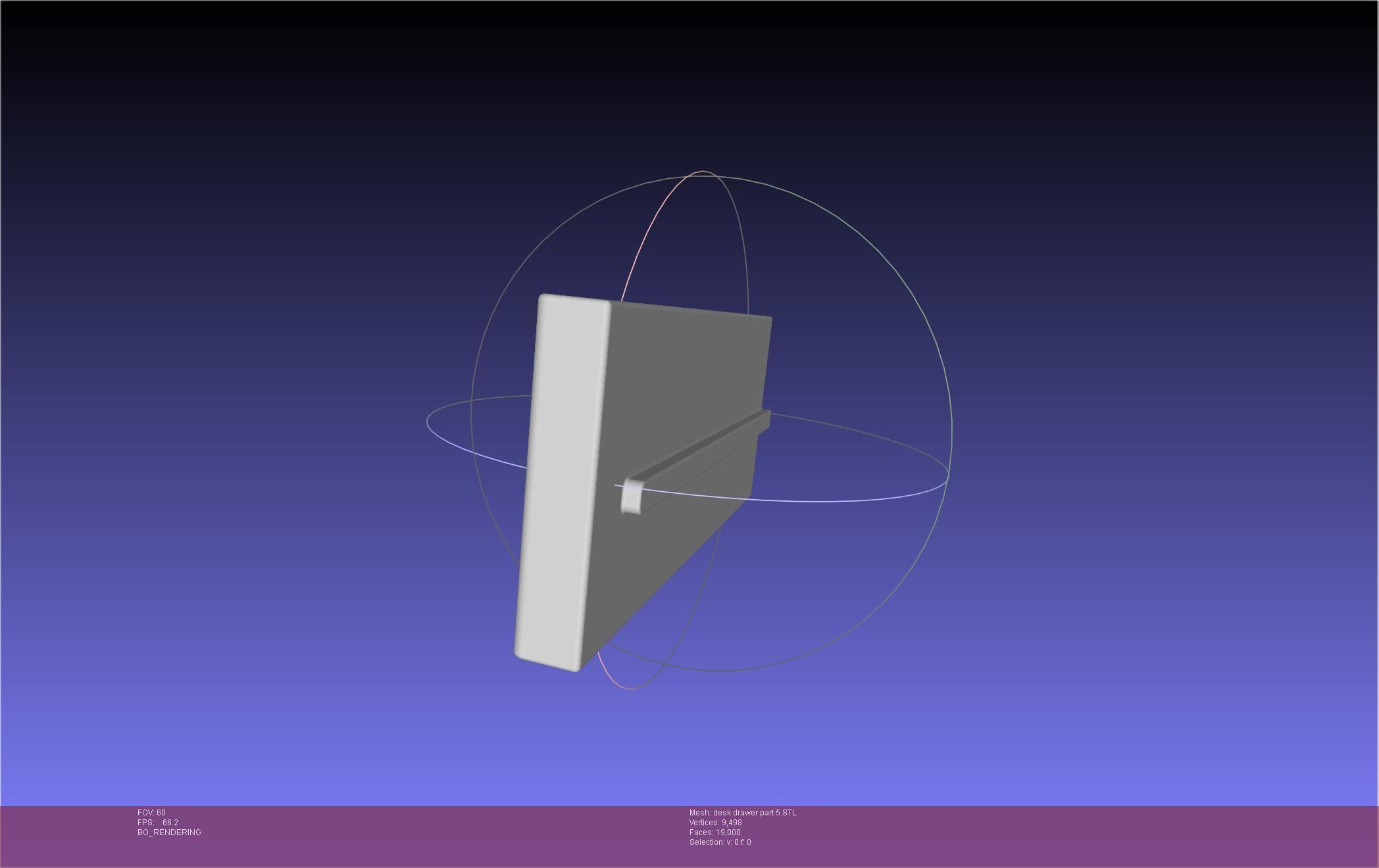Click the small handle end-cap on the mesh
The width and height of the screenshot is (1379, 868).
pos(632,496)
